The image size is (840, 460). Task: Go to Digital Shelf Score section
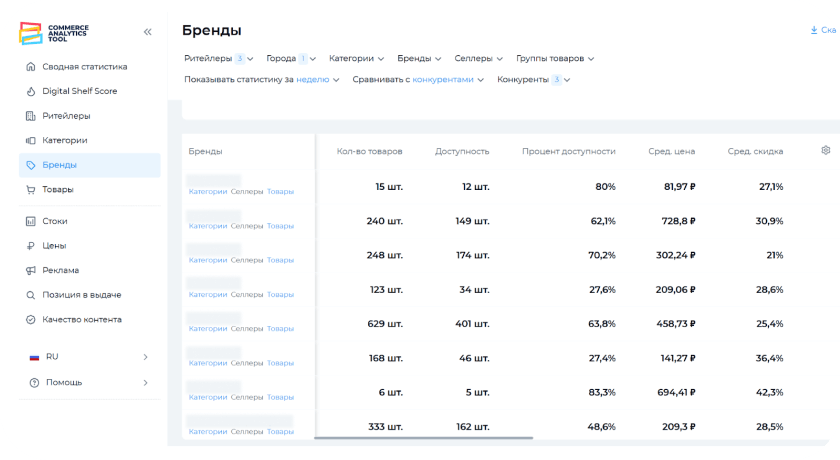(x=79, y=91)
